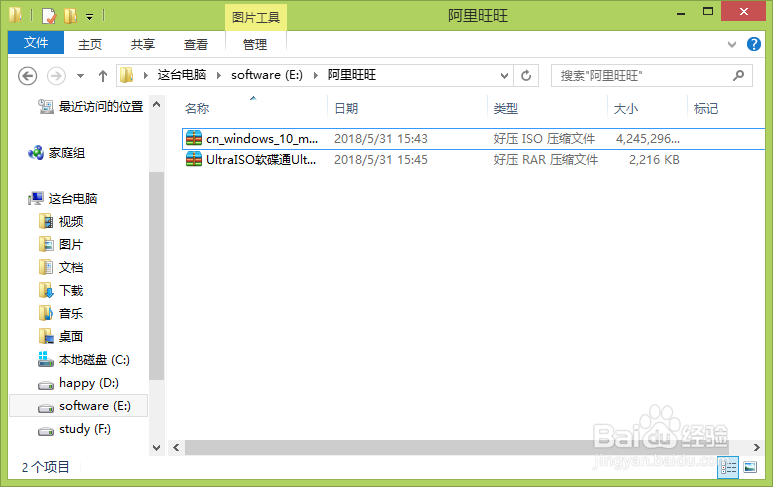Screen dimensions: 773x487
Task: Click the 2018/5/31 15:45 date cell
Action: [381, 160]
